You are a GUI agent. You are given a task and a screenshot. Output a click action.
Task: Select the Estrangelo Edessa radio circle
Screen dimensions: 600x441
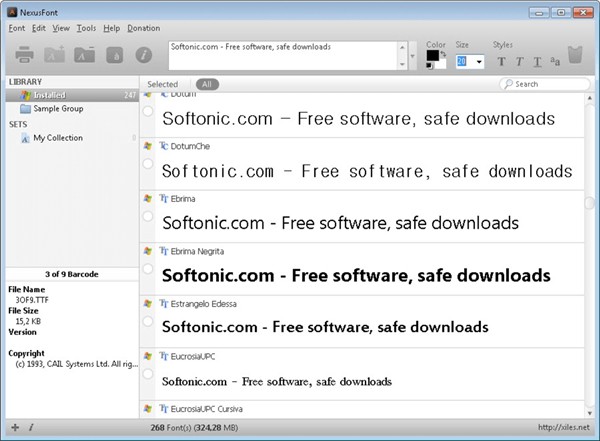click(148, 321)
